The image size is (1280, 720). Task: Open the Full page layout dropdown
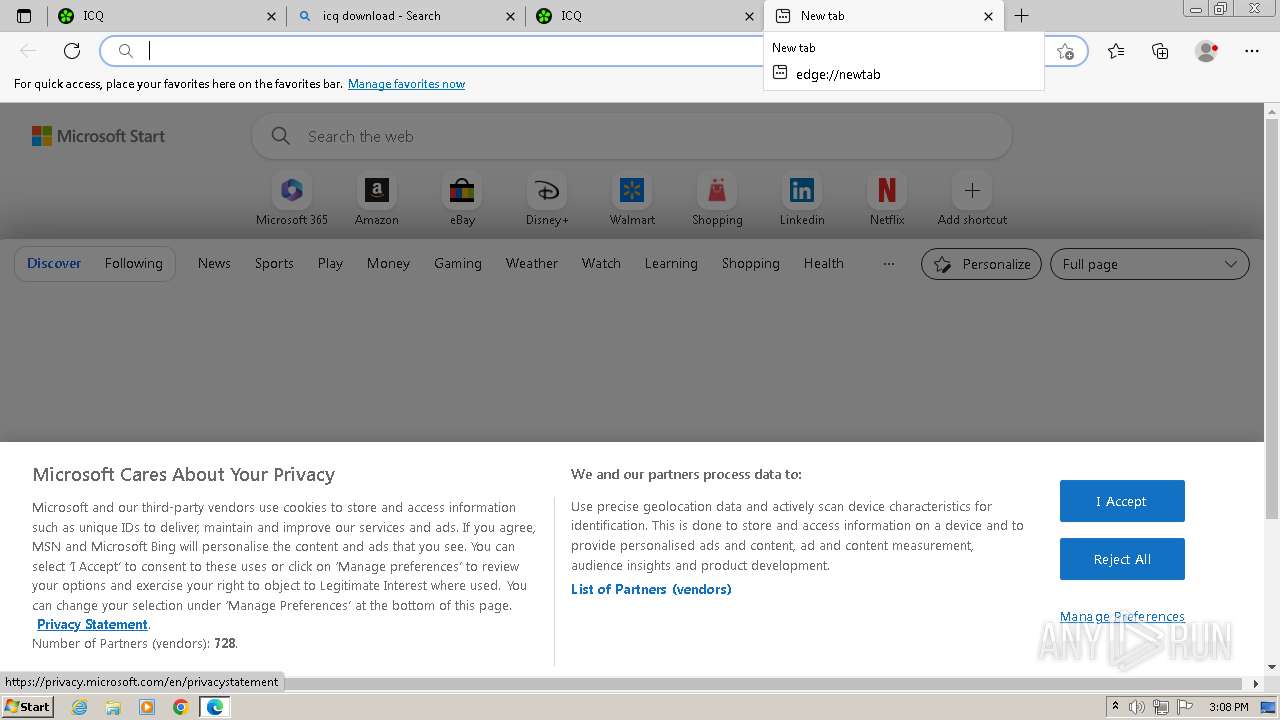click(1150, 264)
